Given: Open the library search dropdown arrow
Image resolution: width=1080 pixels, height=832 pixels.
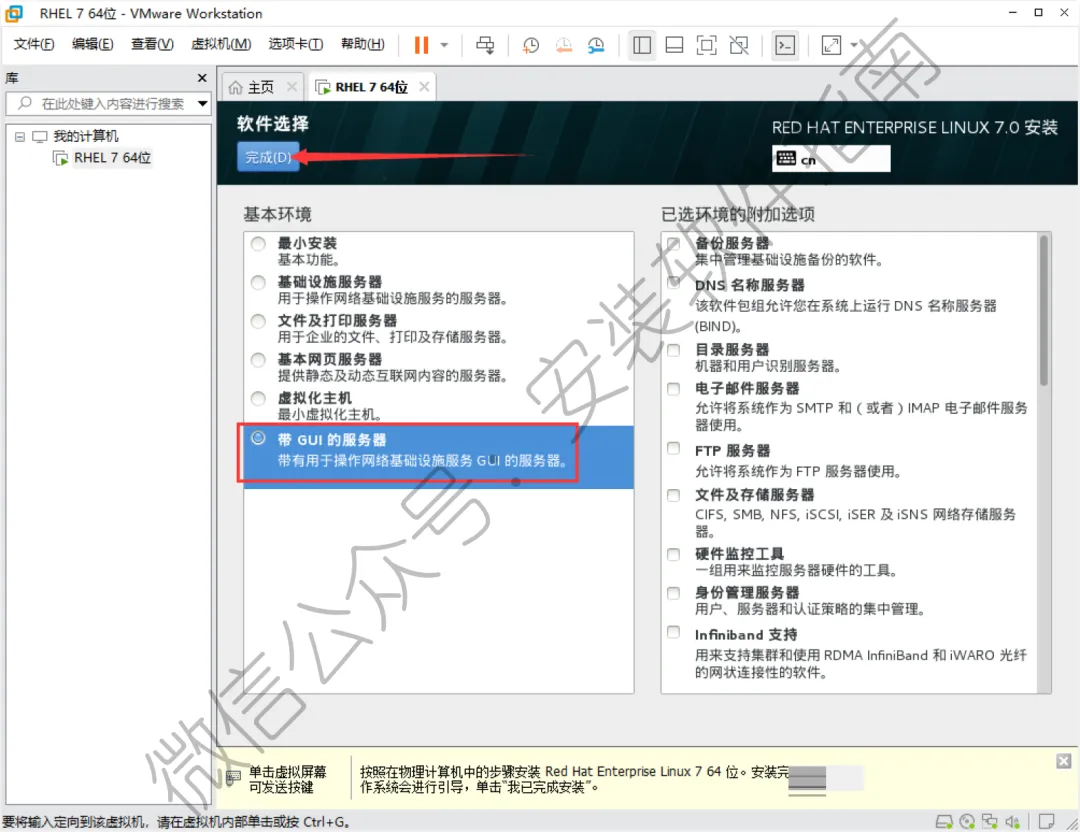Looking at the screenshot, I should (x=202, y=104).
